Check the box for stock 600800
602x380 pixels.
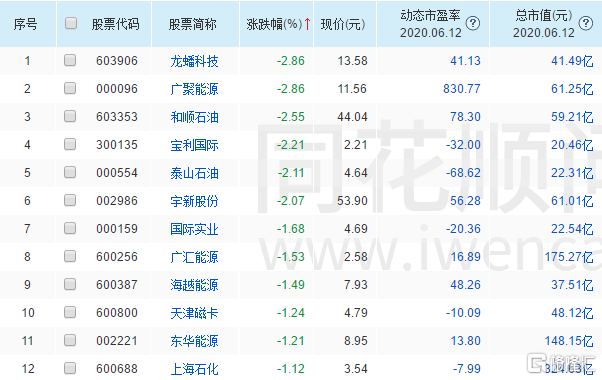[x=70, y=312]
